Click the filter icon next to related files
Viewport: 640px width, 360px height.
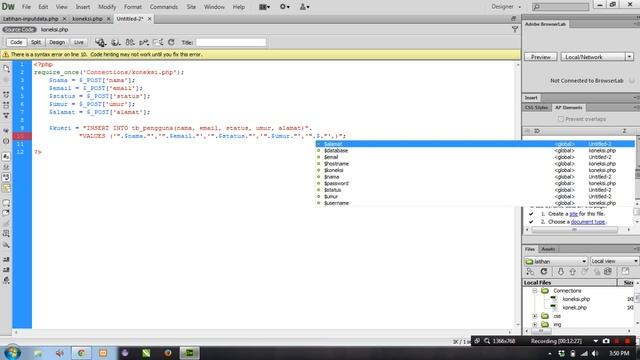pos(515,29)
